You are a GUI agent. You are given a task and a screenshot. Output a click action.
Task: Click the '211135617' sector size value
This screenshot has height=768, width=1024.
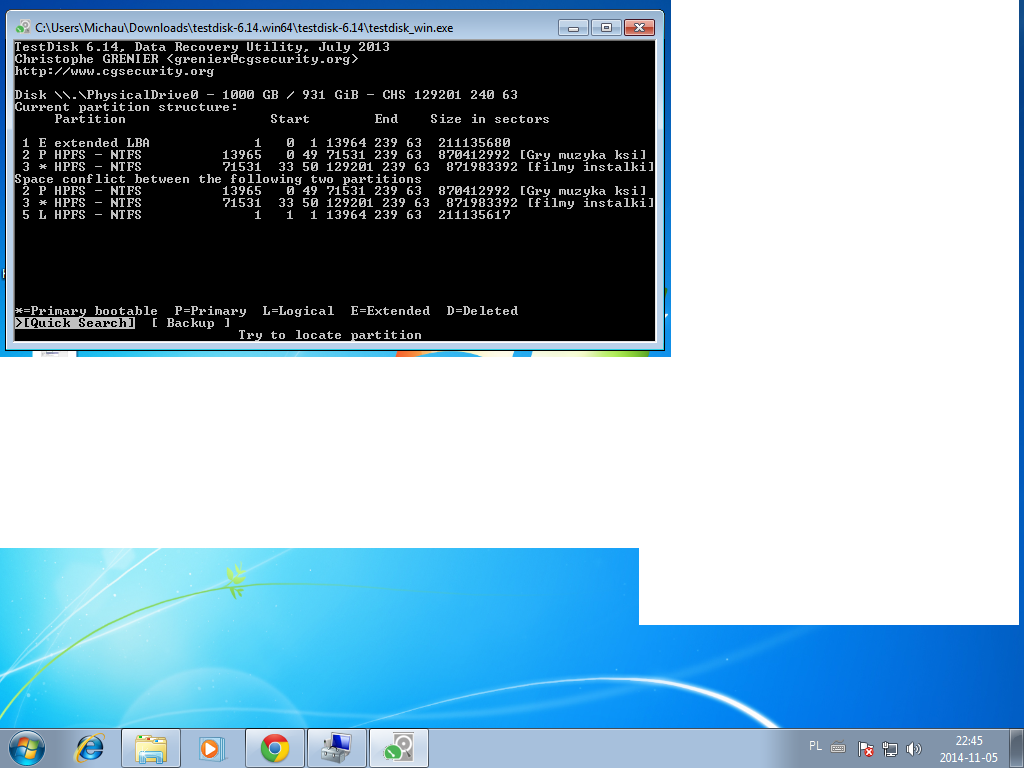point(474,214)
